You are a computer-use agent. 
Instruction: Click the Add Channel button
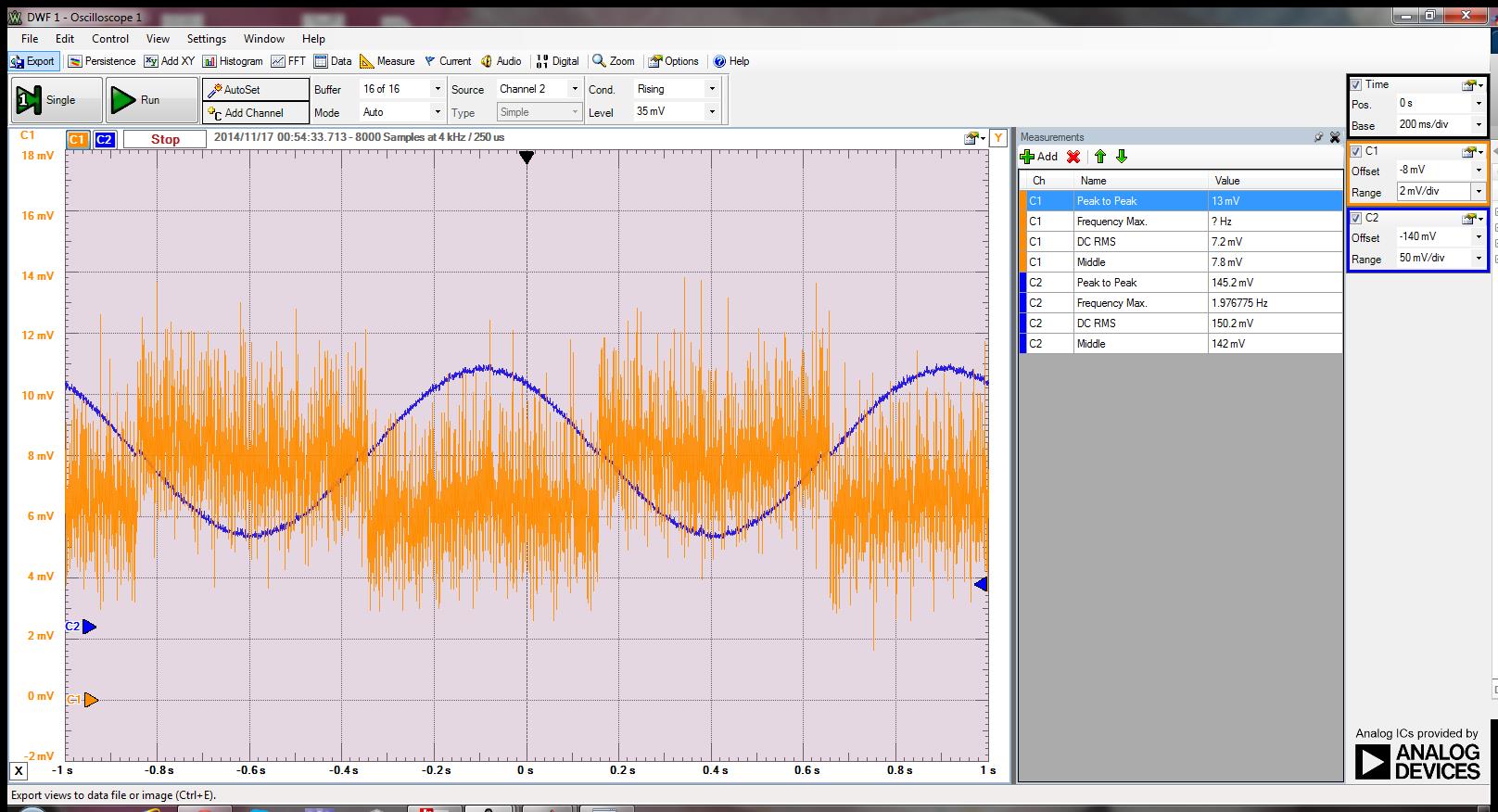[255, 113]
